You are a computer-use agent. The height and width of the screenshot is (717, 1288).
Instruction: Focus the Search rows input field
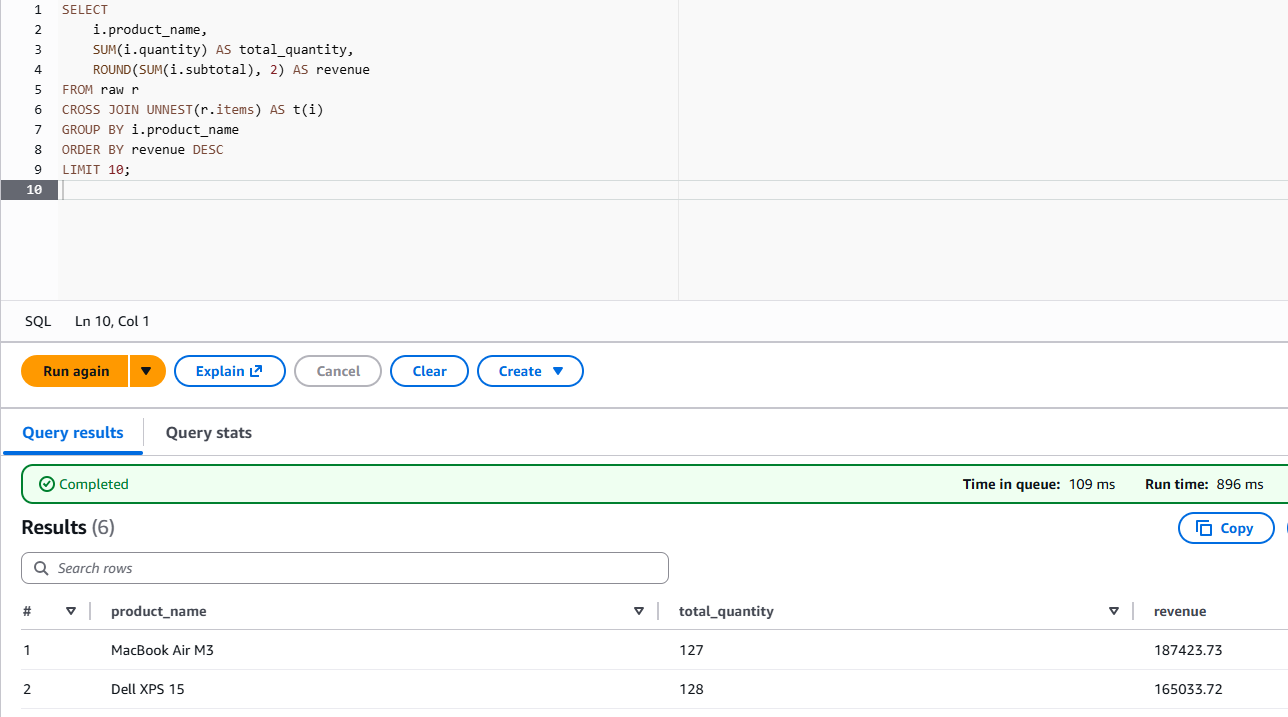[x=350, y=568]
